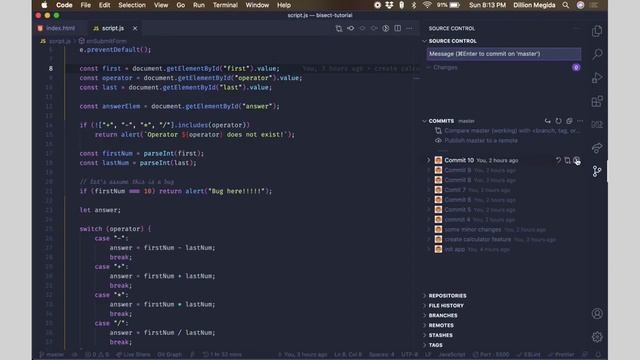Open the Apple menu
This screenshot has width=640, height=360.
(x=44, y=5)
